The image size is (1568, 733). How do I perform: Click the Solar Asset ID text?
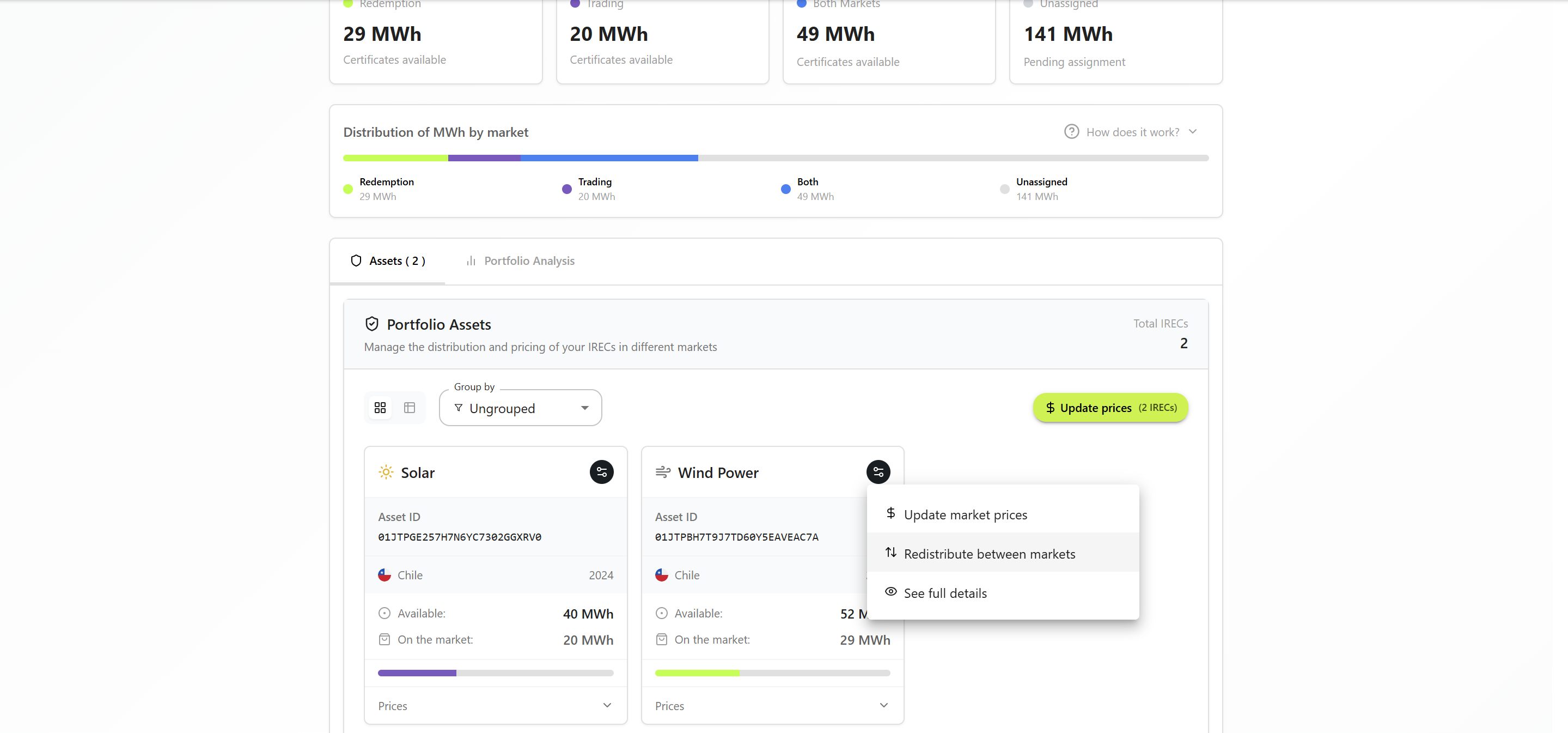(x=460, y=537)
